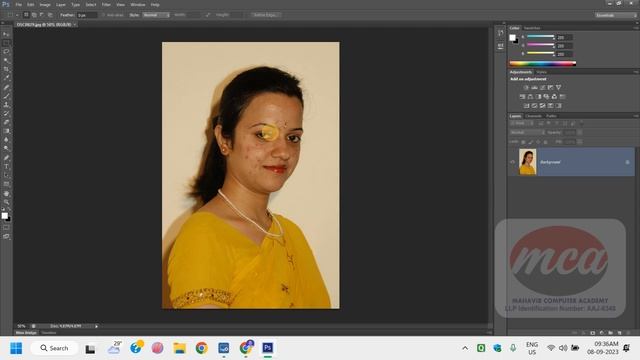The width and height of the screenshot is (640, 360).
Task: Switch to the Swatches tab
Action: click(532, 28)
